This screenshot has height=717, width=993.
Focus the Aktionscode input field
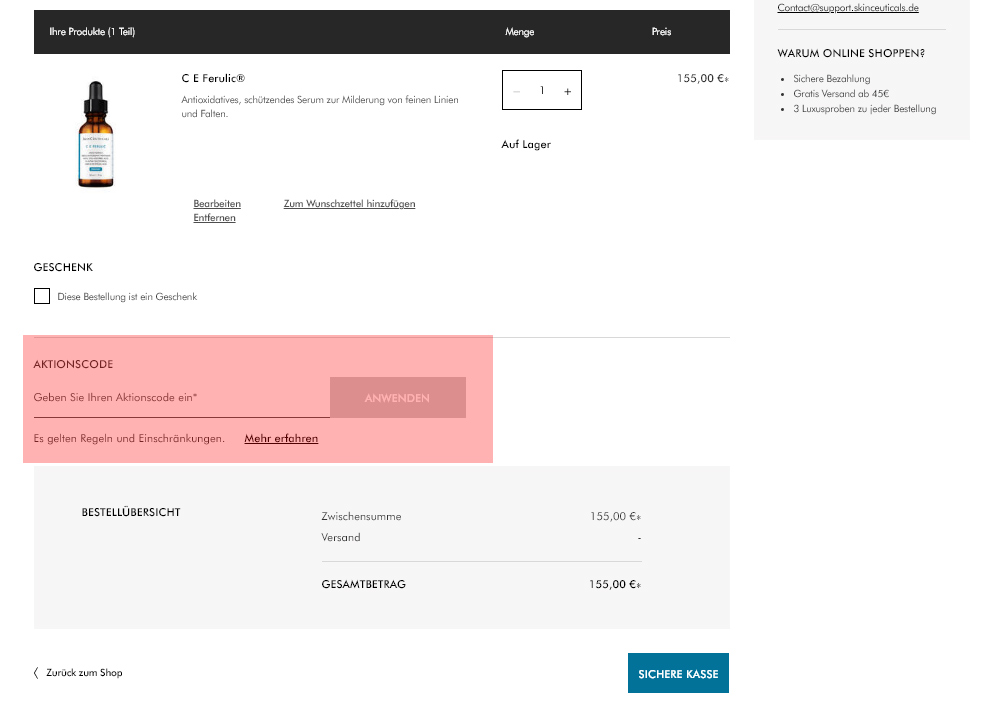(x=182, y=398)
